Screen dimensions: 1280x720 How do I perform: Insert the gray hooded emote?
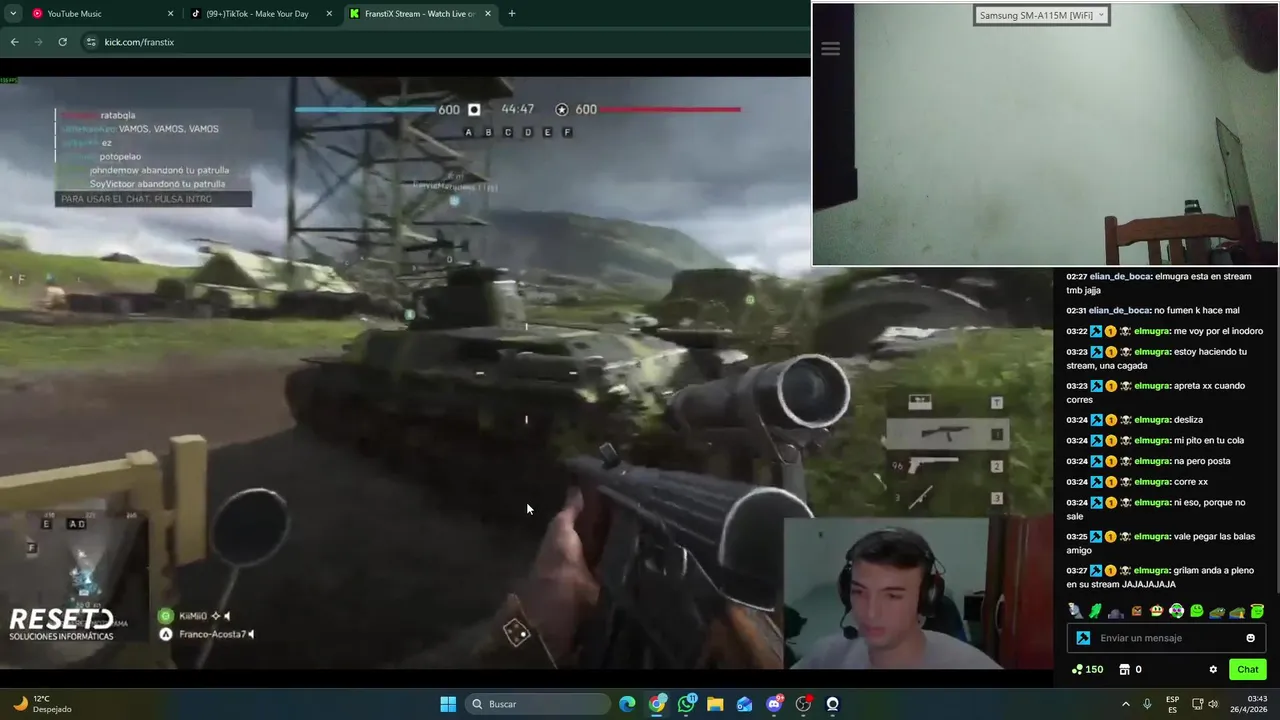[1116, 613]
